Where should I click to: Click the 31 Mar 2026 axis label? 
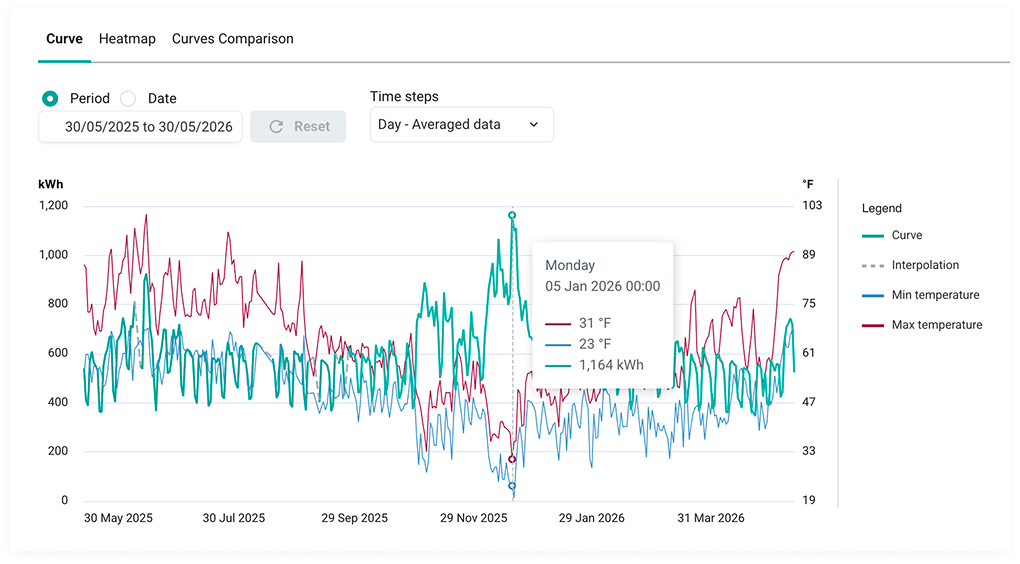click(x=711, y=518)
